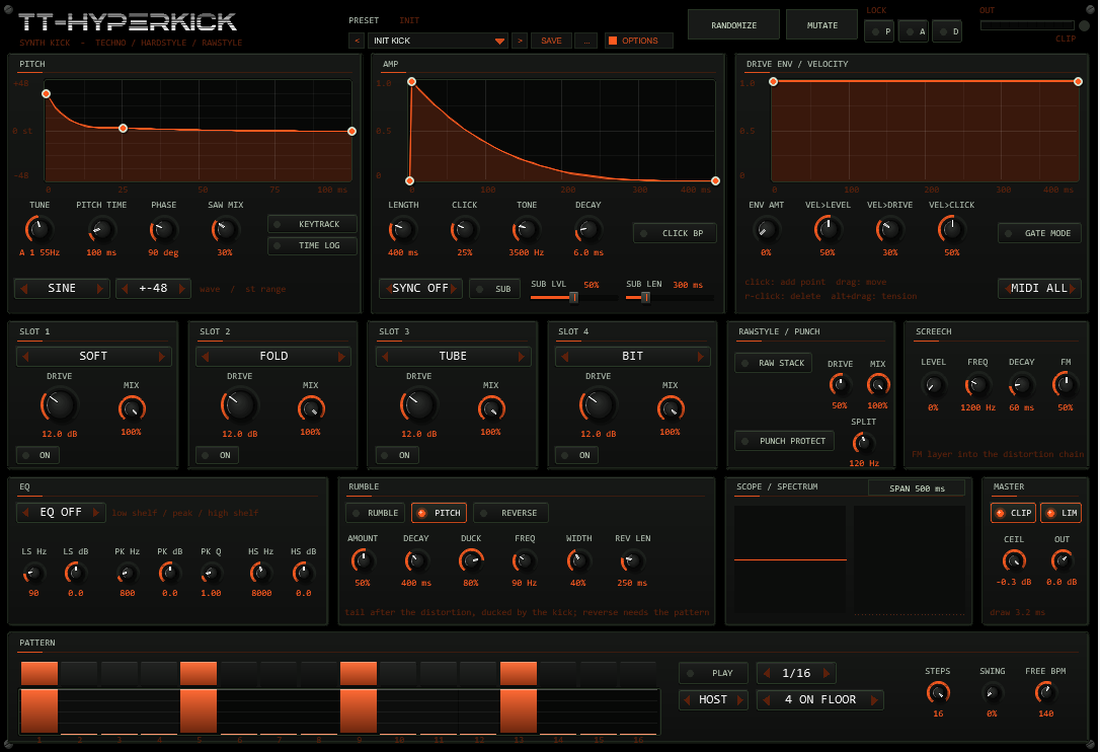This screenshot has height=752, width=1100.
Task: Increase the 1/16 step rate
Action: [826, 673]
